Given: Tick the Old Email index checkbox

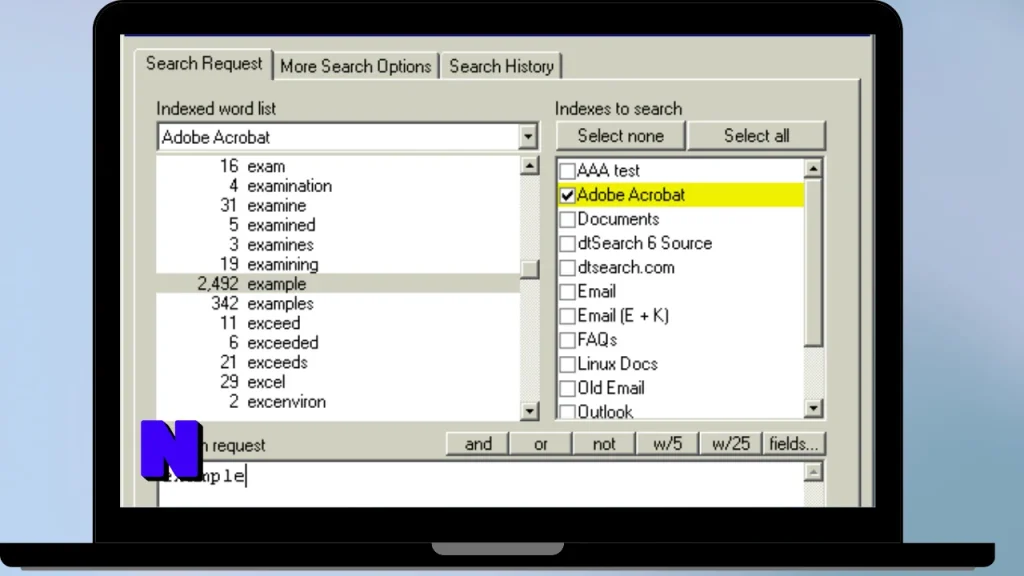Looking at the screenshot, I should tap(567, 389).
